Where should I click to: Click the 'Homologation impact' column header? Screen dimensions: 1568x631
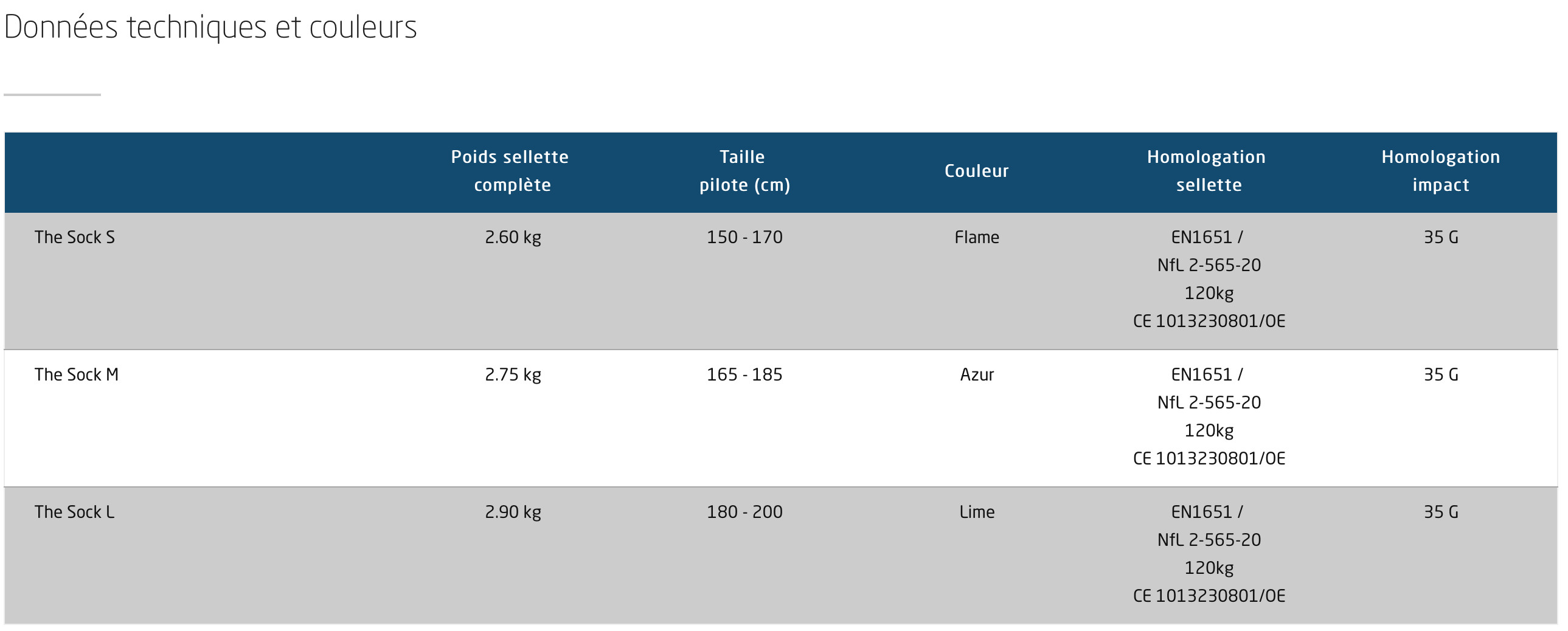click(x=1440, y=171)
